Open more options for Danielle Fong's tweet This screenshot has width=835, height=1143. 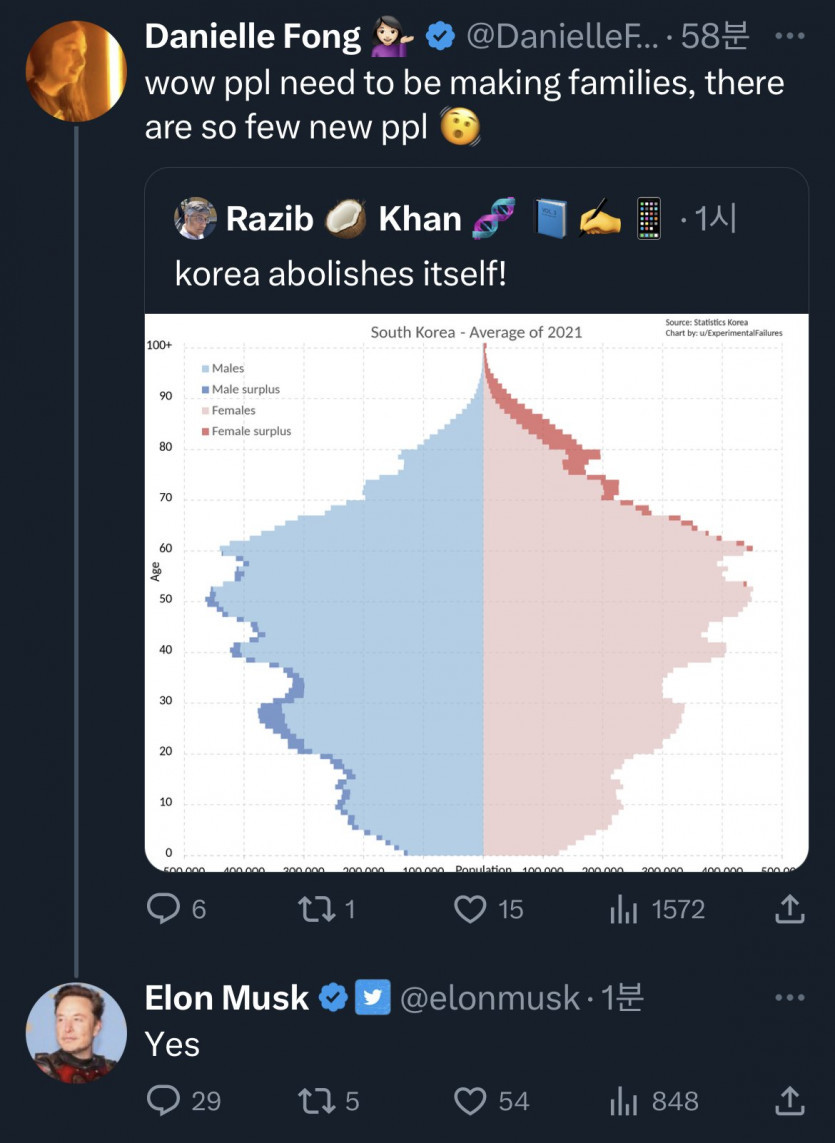(790, 37)
